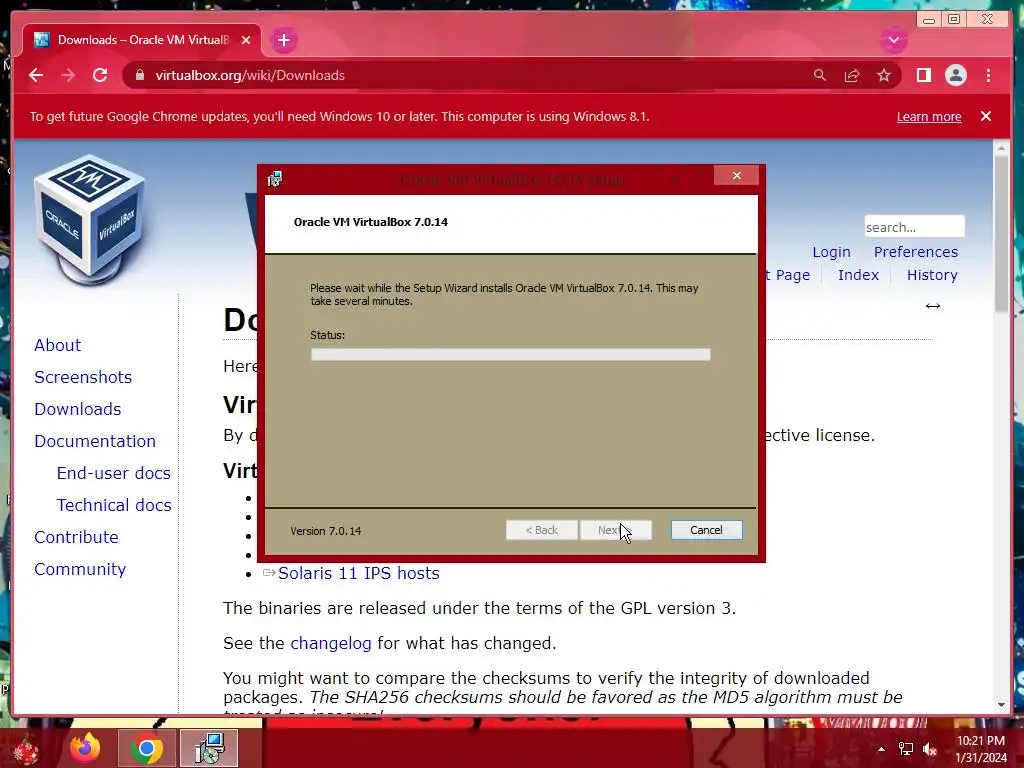Screen dimensions: 1024x768
Task: Open the Index link
Action: click(858, 275)
